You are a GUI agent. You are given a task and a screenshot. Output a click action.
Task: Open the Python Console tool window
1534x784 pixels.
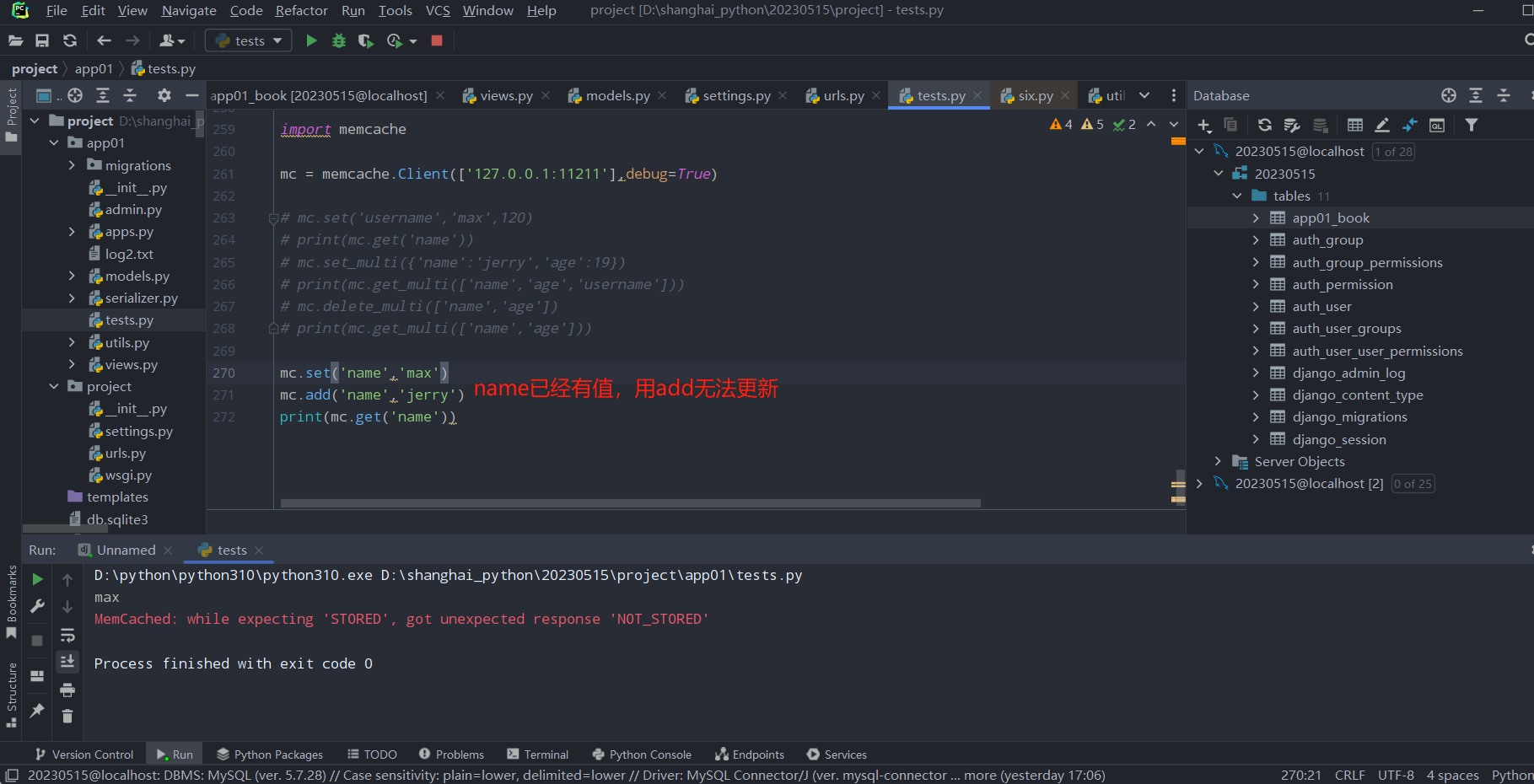(x=642, y=754)
